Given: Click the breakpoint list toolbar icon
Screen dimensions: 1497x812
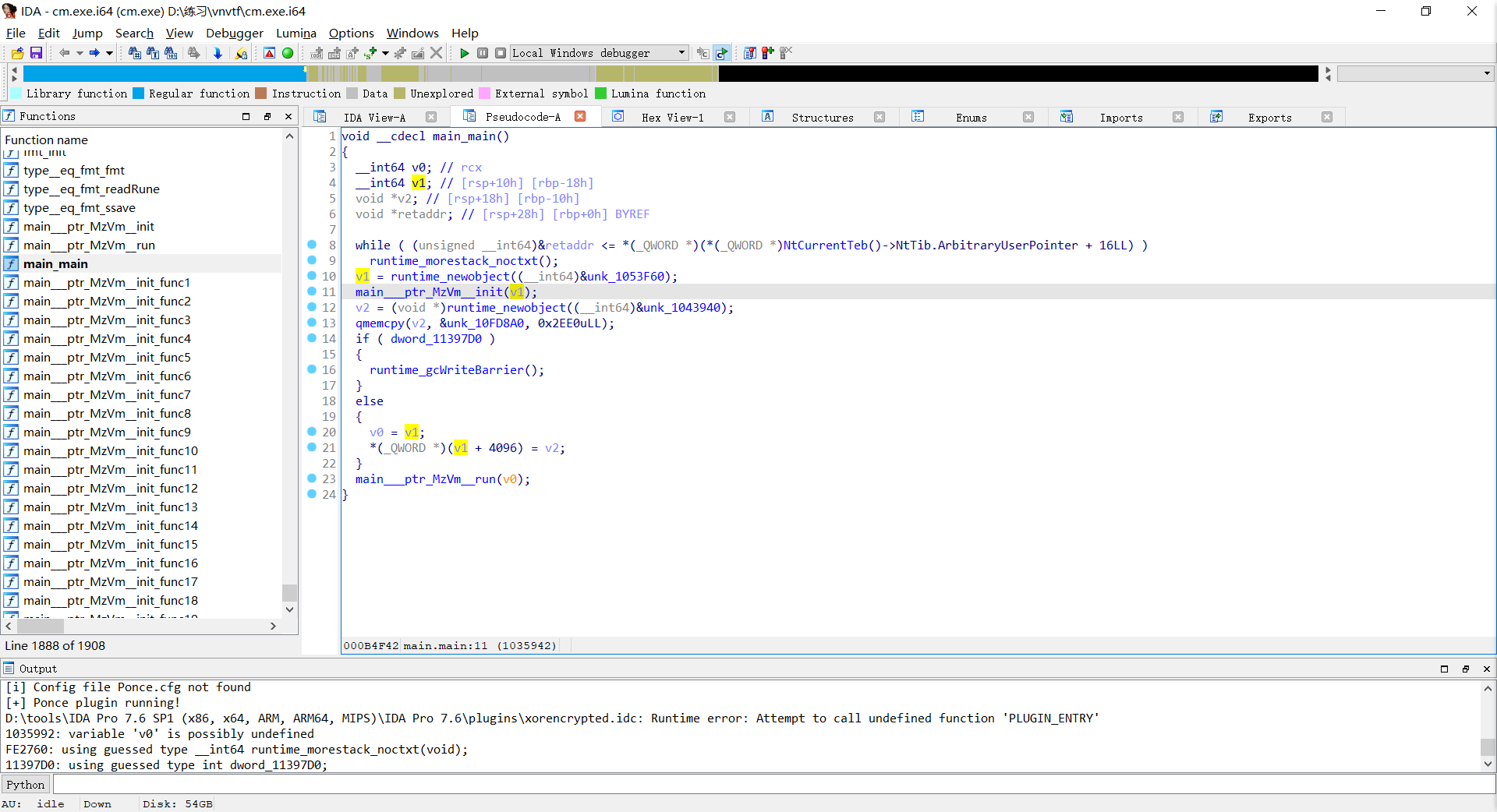Looking at the screenshot, I should pyautogui.click(x=749, y=53).
